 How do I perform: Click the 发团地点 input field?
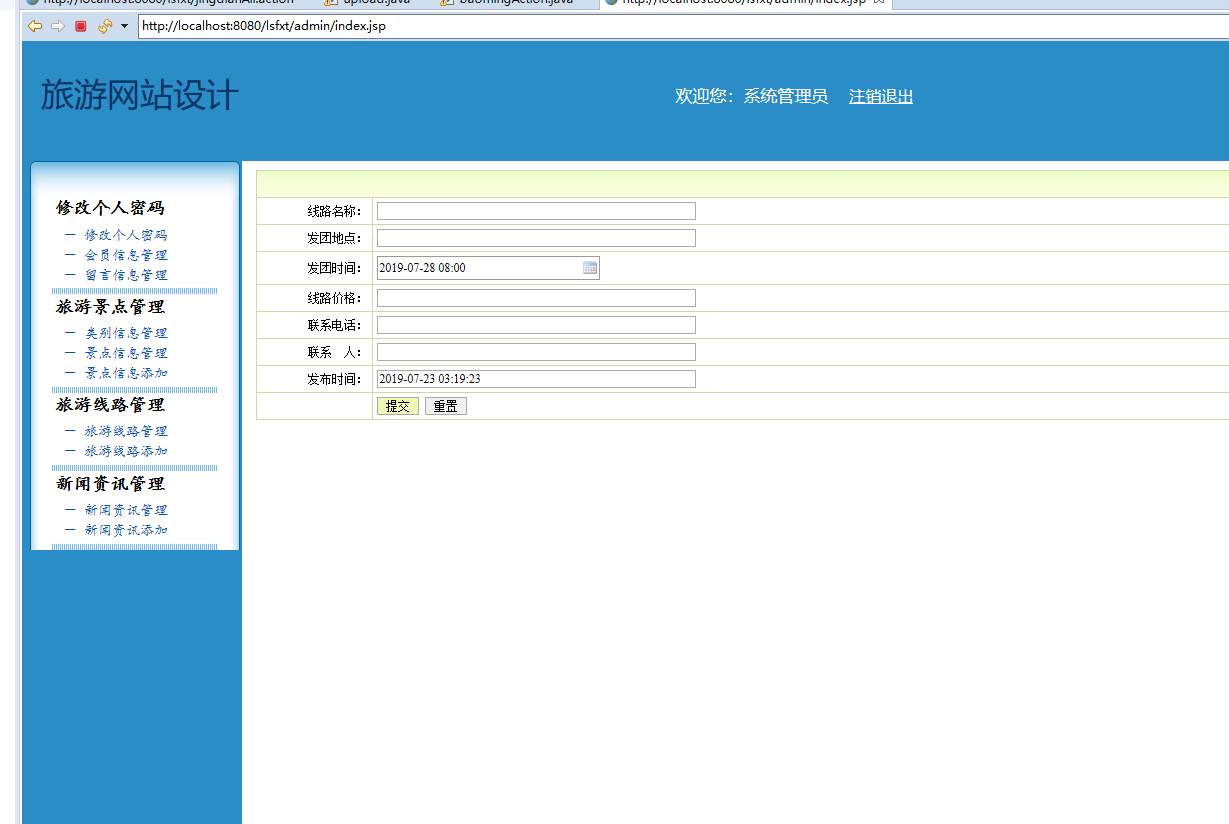click(536, 238)
